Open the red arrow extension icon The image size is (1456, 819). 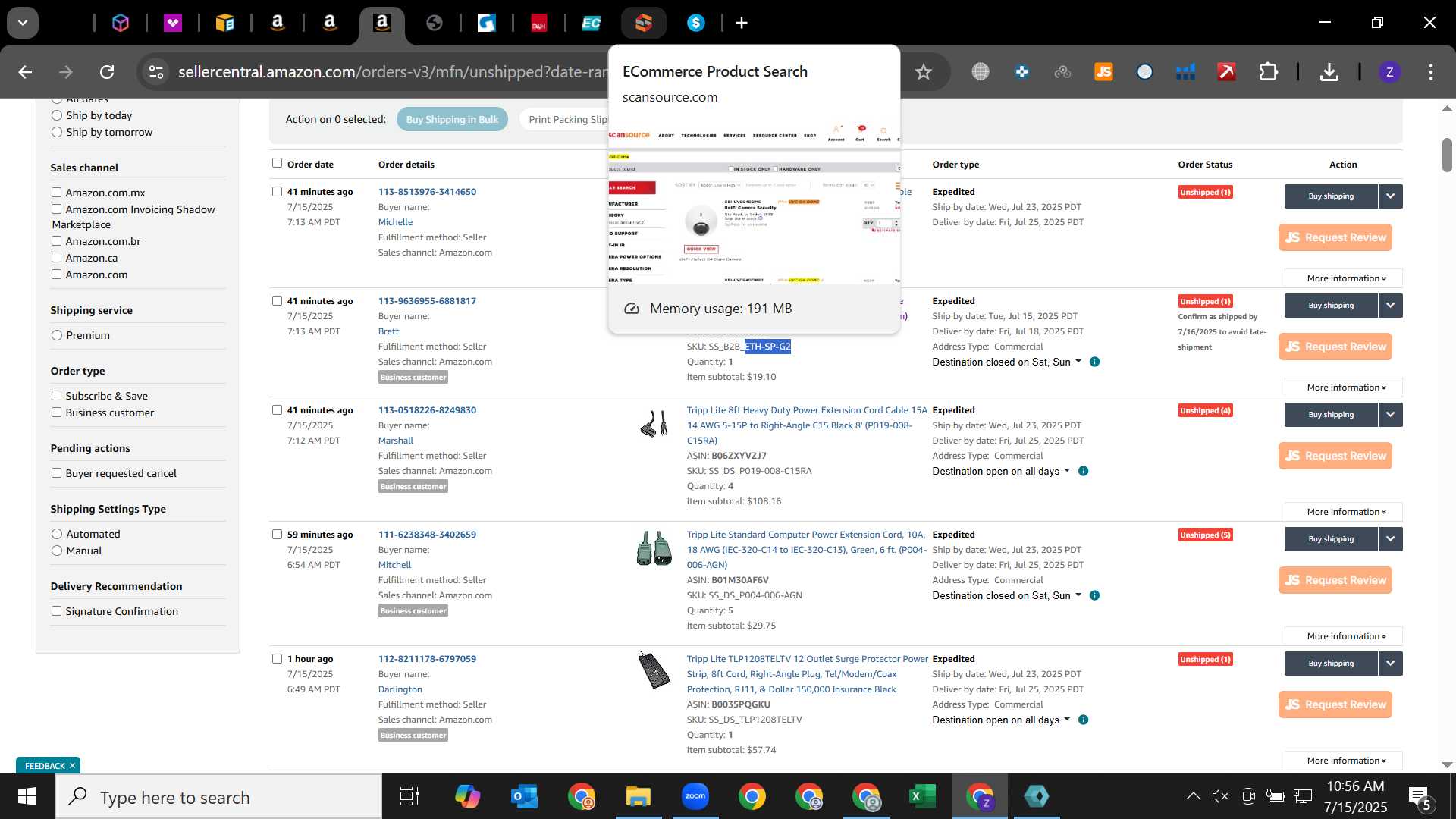pyautogui.click(x=1226, y=72)
